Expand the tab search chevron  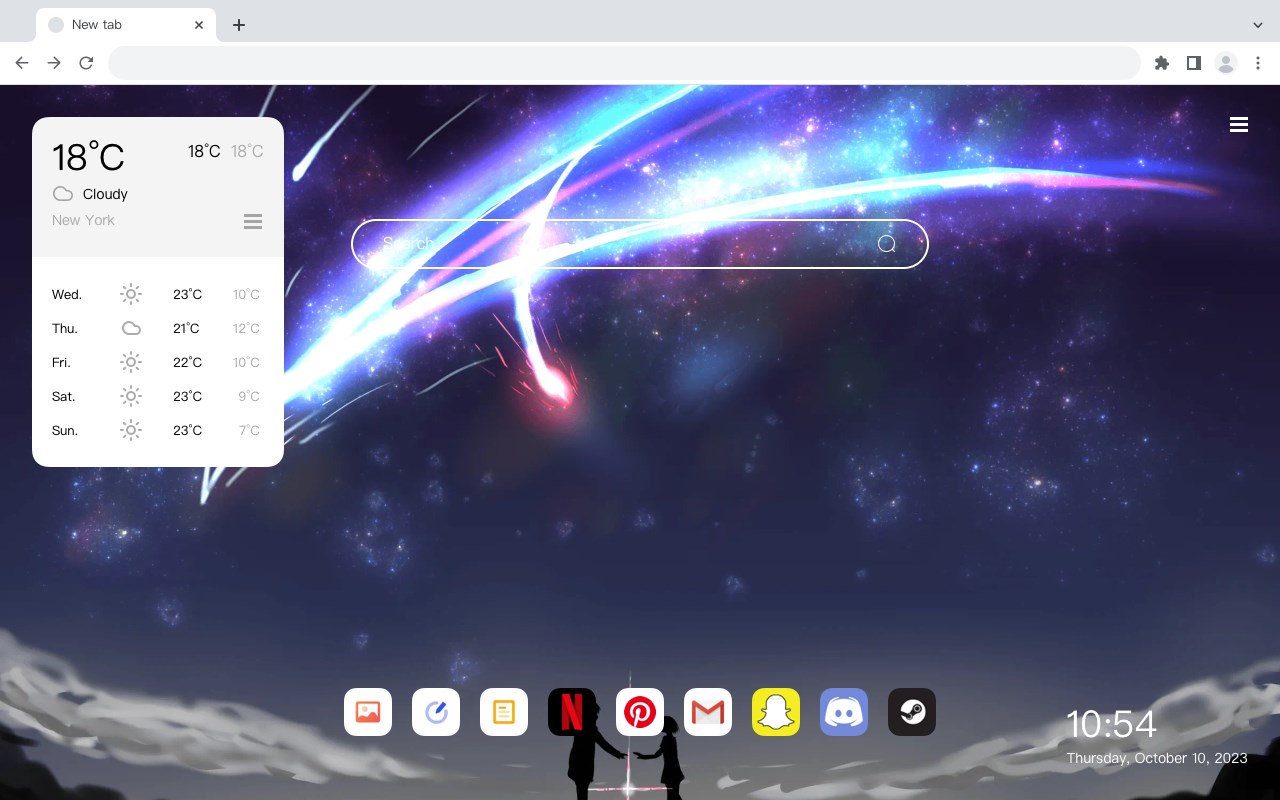point(1258,25)
